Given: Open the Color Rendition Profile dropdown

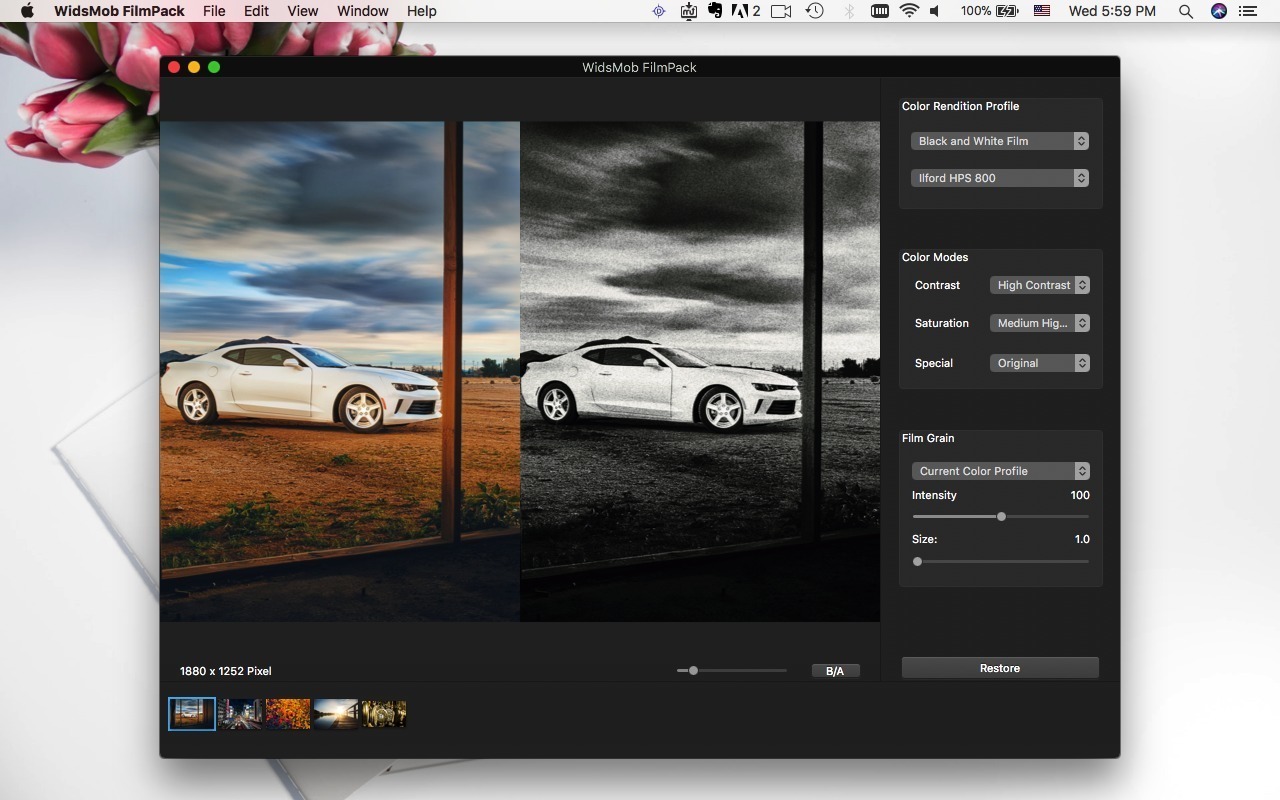Looking at the screenshot, I should (998, 141).
